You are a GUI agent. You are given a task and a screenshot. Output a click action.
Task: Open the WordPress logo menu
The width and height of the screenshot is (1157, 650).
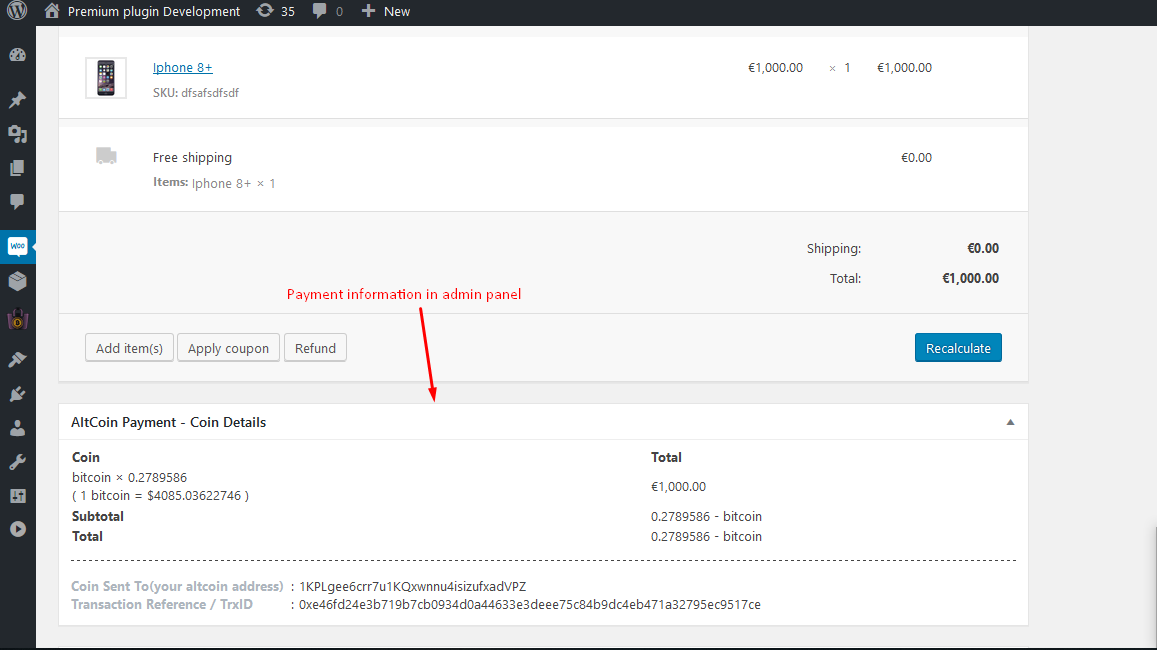click(17, 12)
